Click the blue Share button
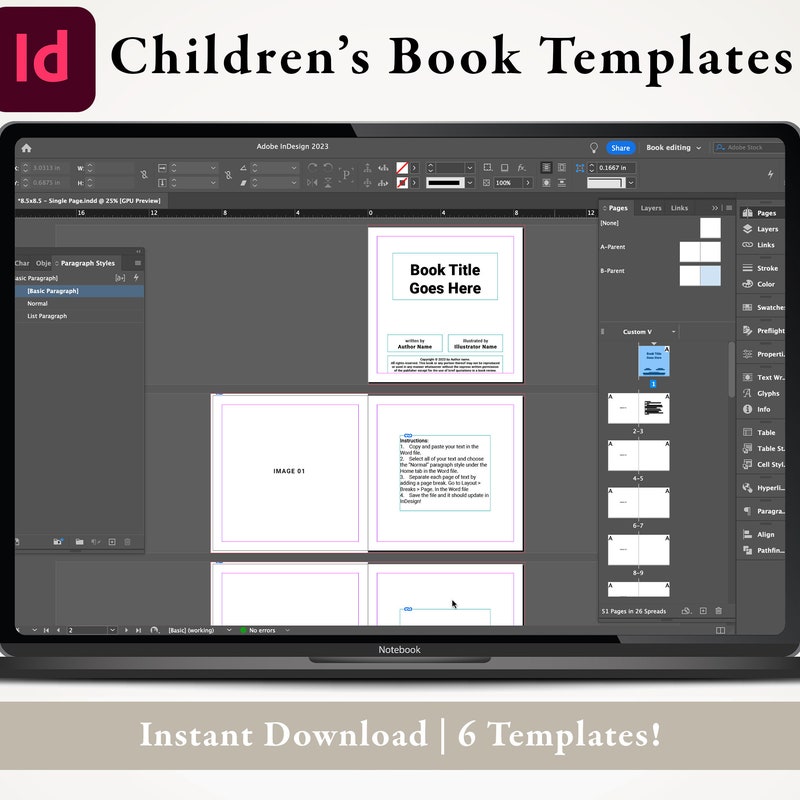The image size is (800, 800). (620, 146)
